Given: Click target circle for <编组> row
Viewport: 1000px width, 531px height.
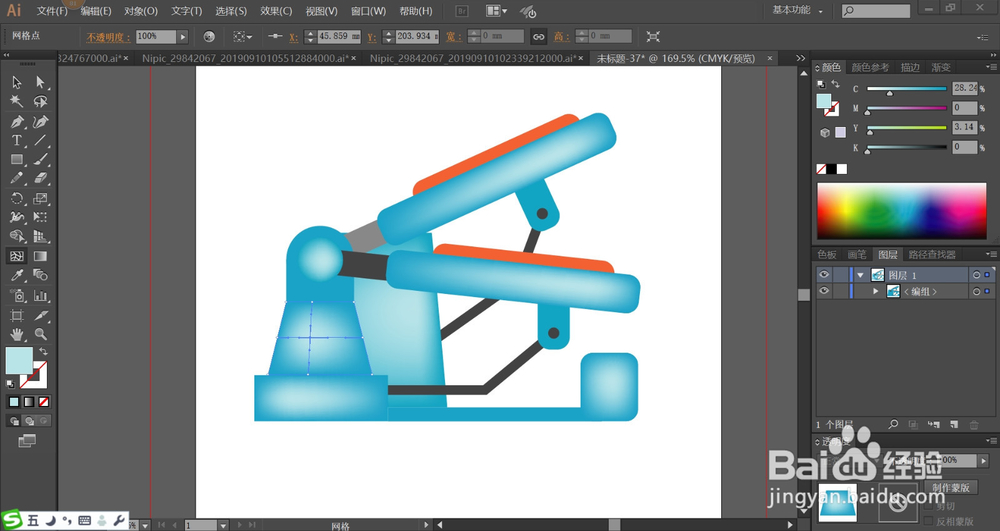Looking at the screenshot, I should [x=976, y=291].
